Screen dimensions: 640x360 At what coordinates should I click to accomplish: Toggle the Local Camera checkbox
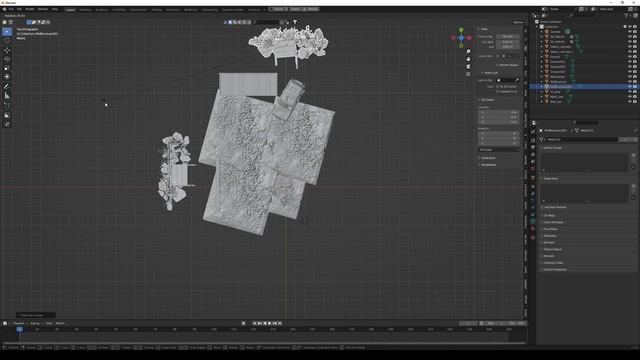498,56
